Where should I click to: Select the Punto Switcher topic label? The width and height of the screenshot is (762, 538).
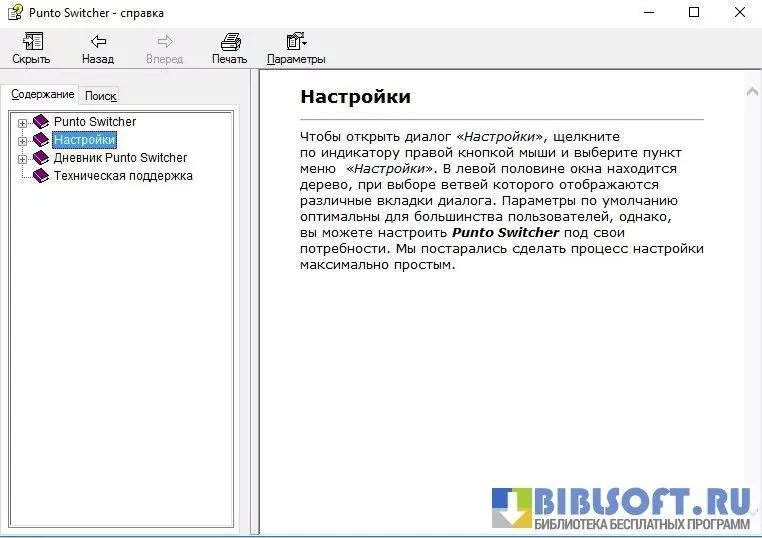(95, 122)
